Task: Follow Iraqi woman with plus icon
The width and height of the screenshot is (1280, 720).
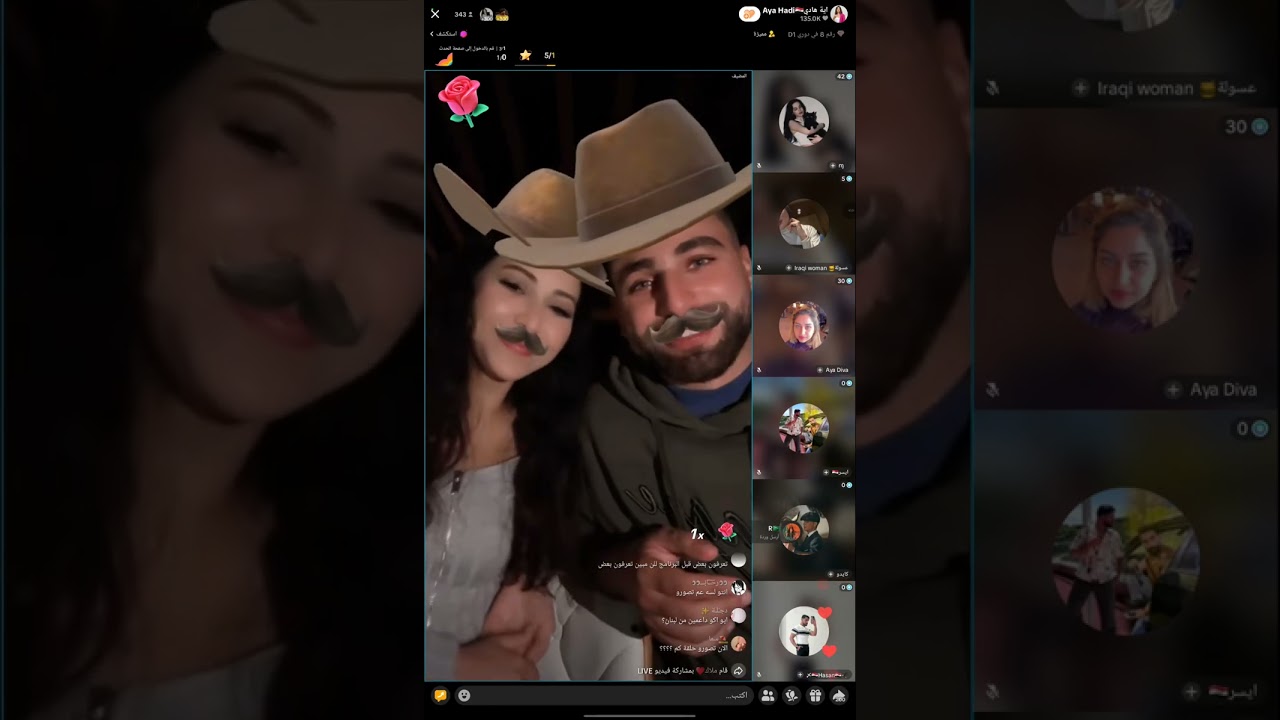Action: [789, 268]
